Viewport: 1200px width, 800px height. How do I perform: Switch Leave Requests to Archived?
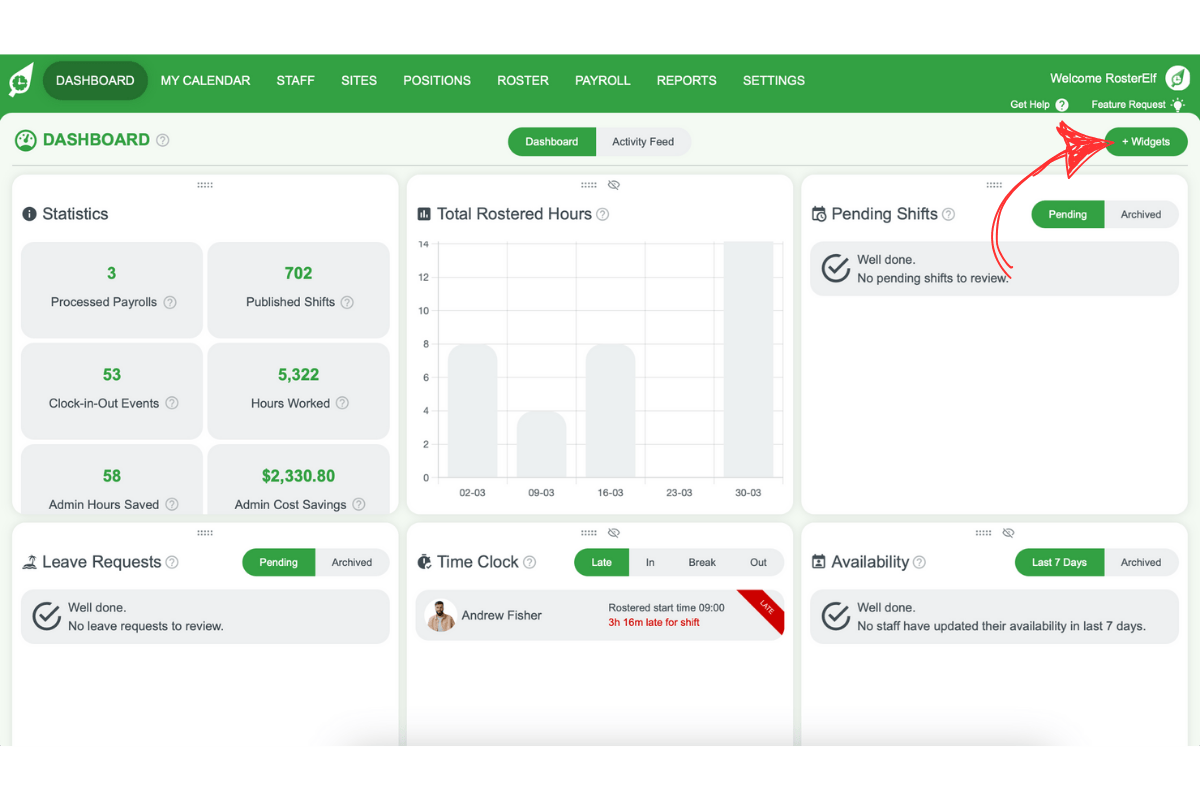pos(352,562)
